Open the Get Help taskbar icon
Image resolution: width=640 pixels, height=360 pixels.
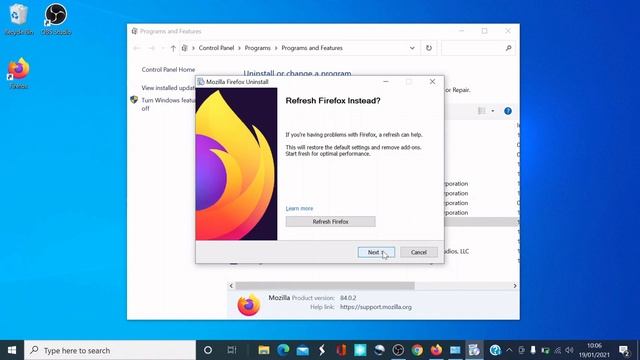click(x=495, y=350)
